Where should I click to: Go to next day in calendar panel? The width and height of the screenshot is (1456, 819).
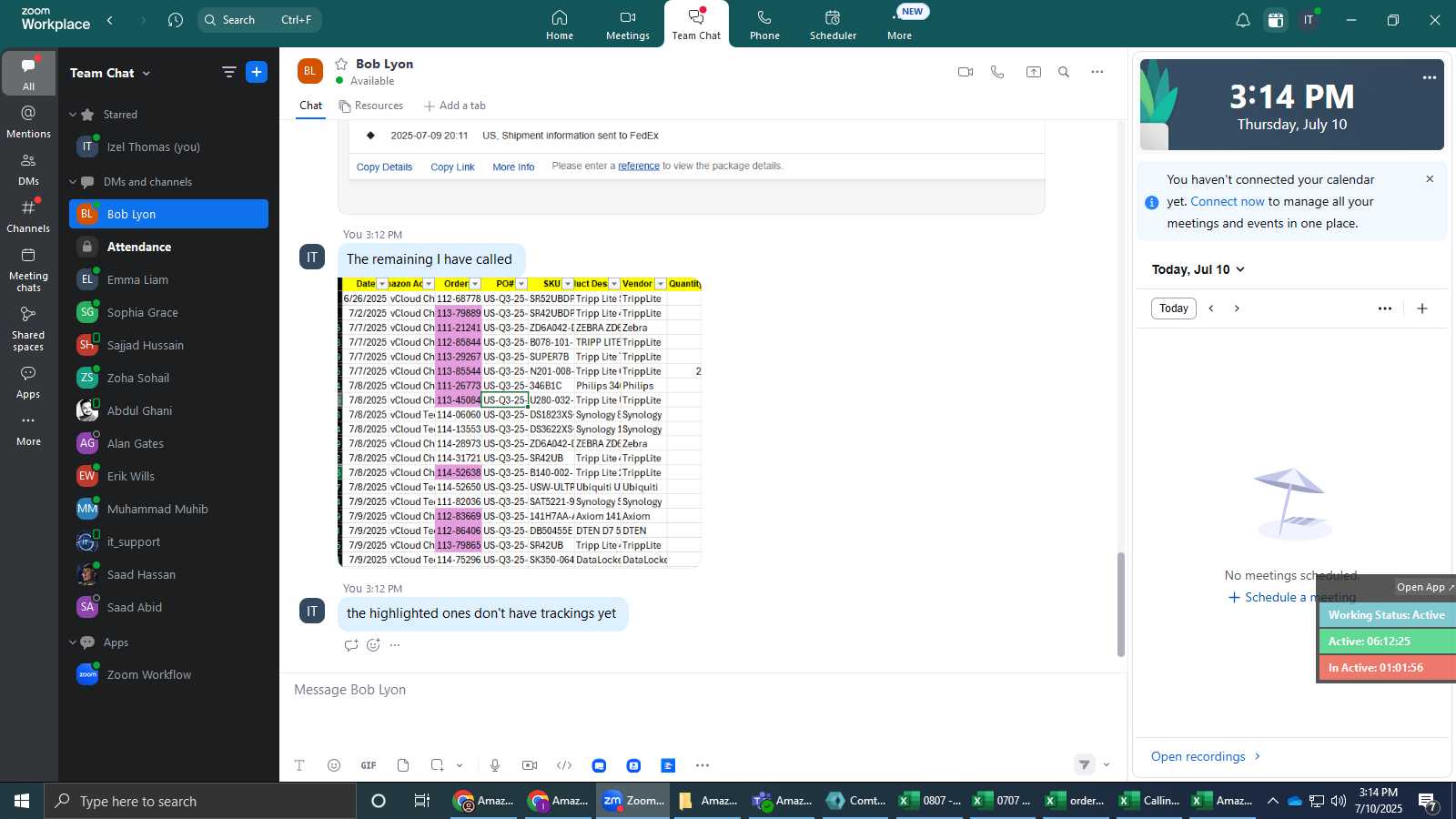coord(1237,308)
